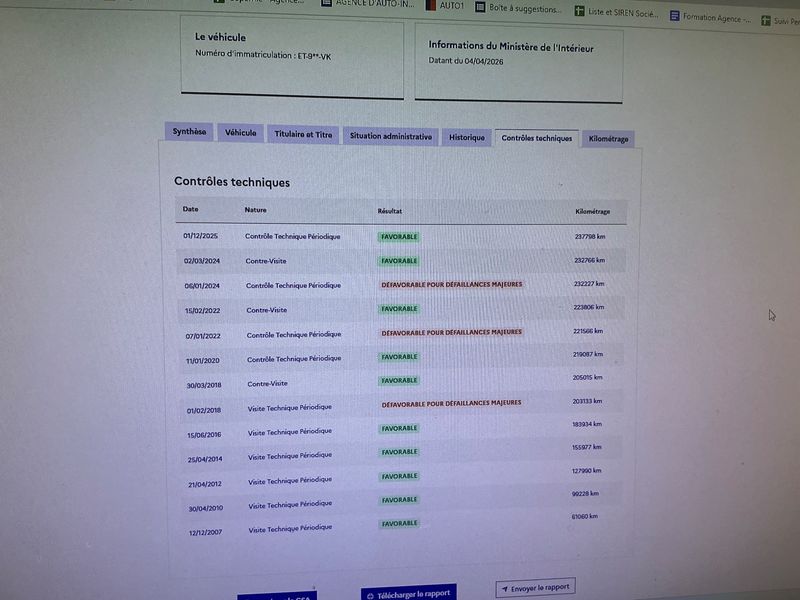Click the 155977 km mileage value
800x600 pixels.
(x=587, y=447)
